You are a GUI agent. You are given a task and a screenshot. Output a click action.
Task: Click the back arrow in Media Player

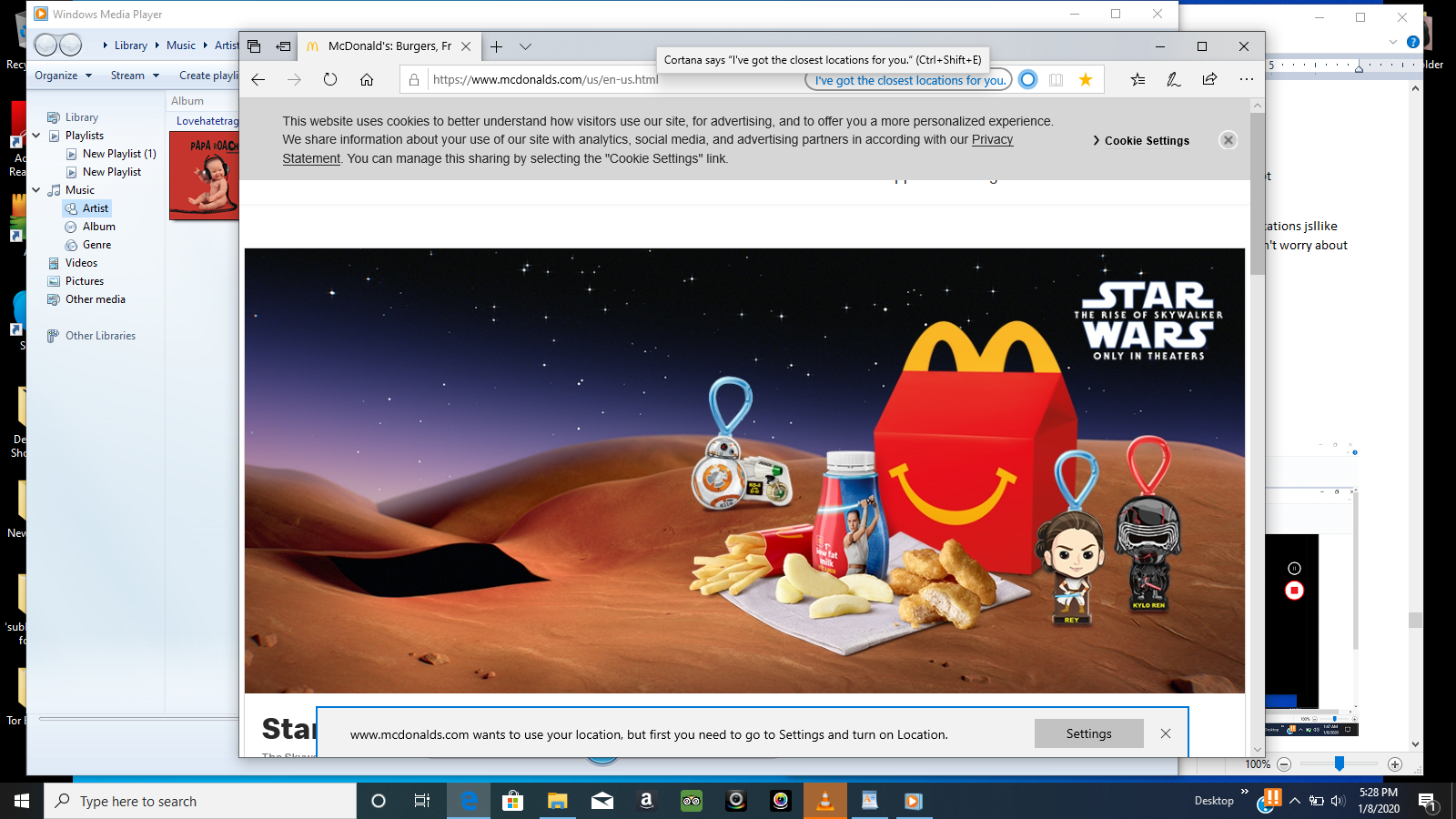tap(45, 45)
